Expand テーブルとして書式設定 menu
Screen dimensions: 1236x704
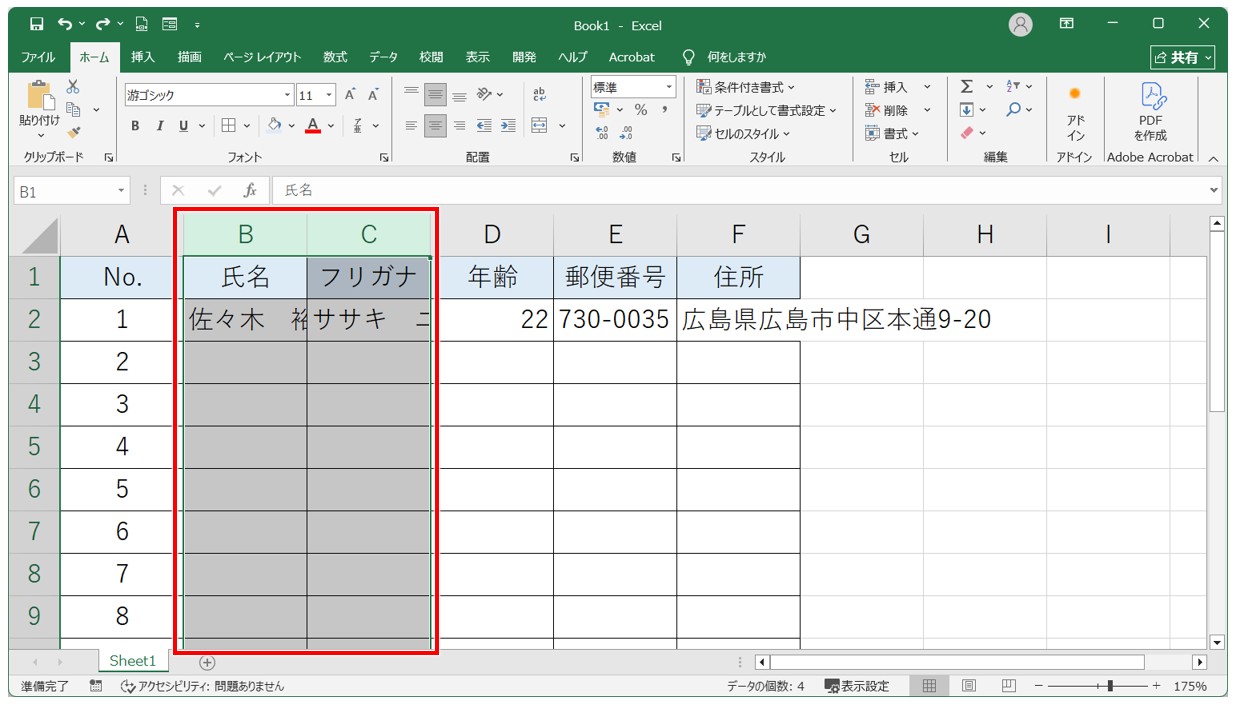point(766,110)
